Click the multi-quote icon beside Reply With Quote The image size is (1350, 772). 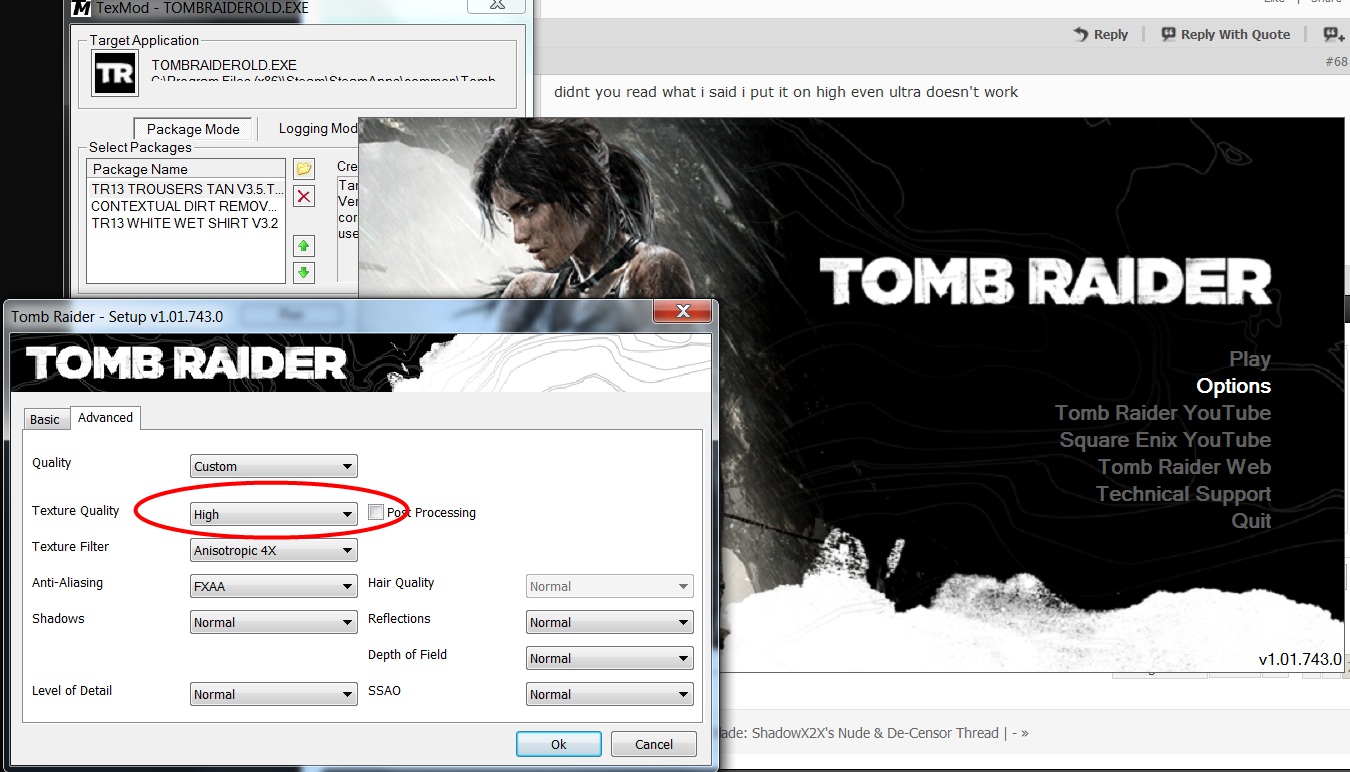tap(1333, 34)
